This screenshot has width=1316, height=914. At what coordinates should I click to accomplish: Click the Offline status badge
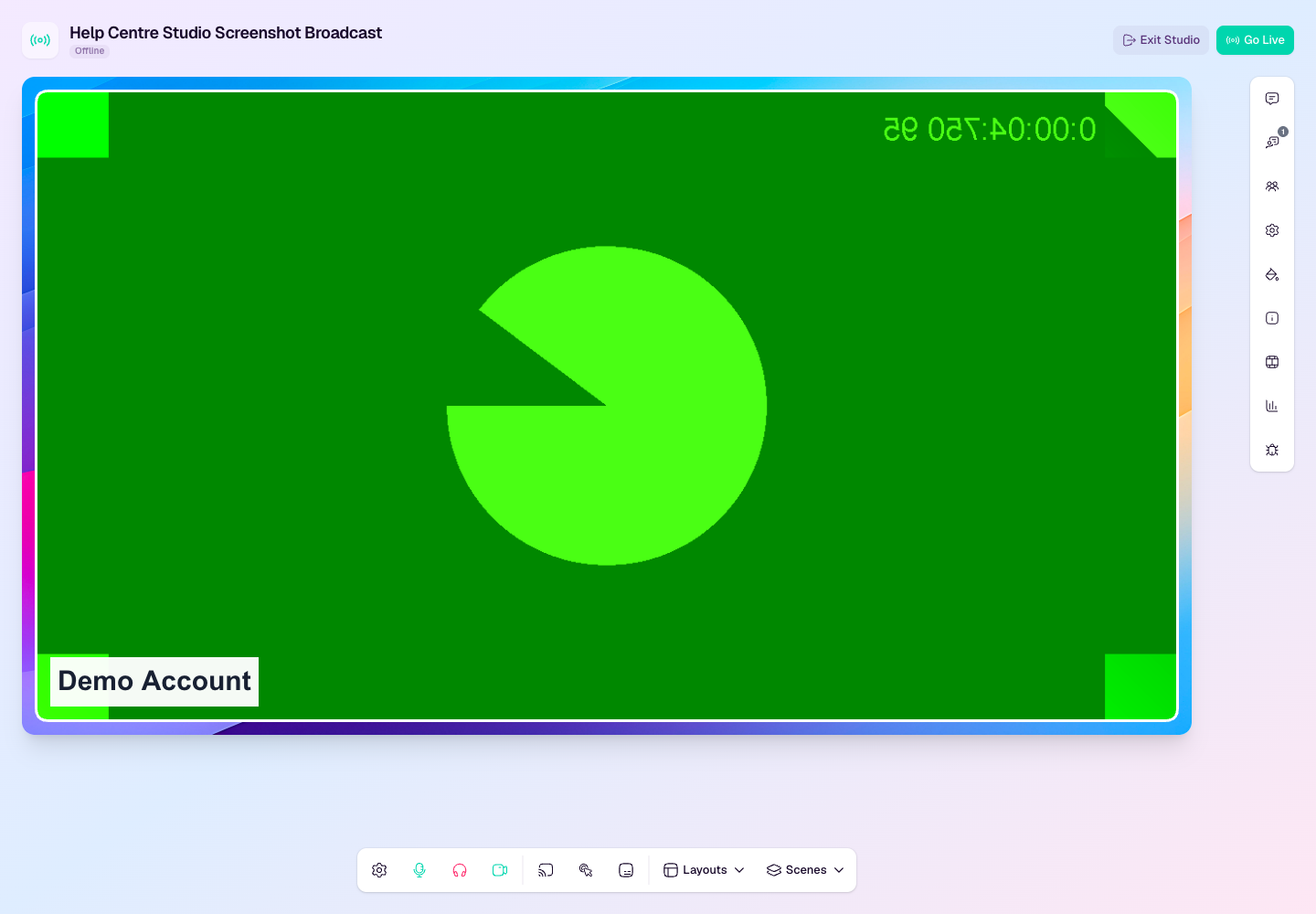90,51
